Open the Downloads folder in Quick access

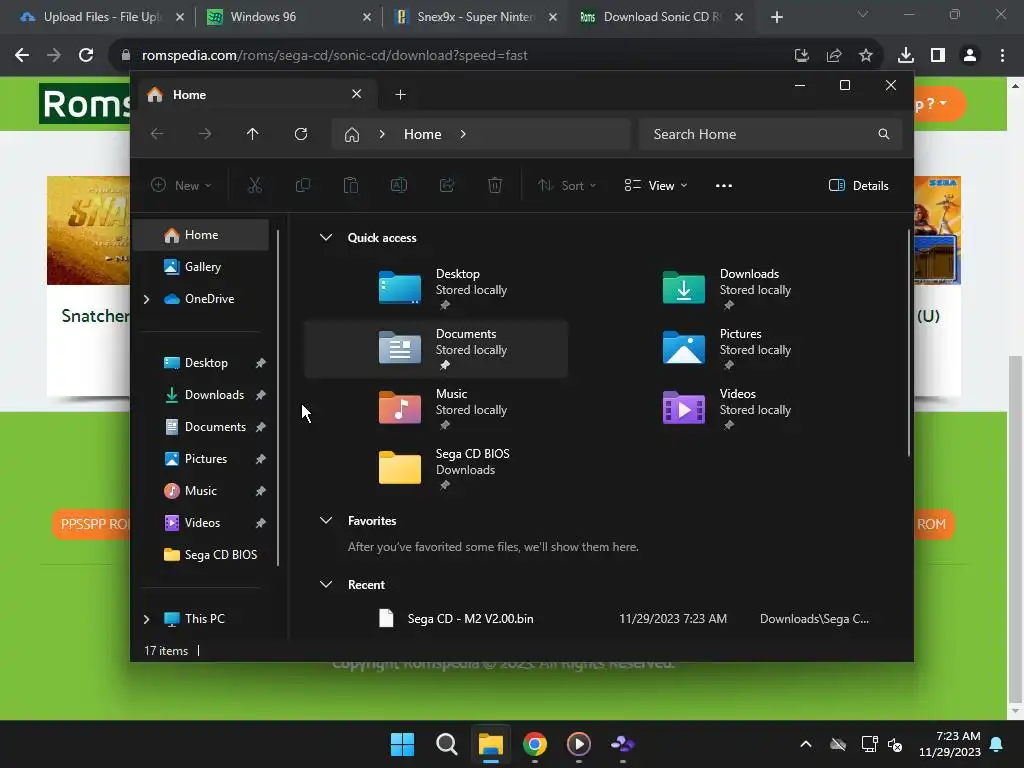[720, 289]
